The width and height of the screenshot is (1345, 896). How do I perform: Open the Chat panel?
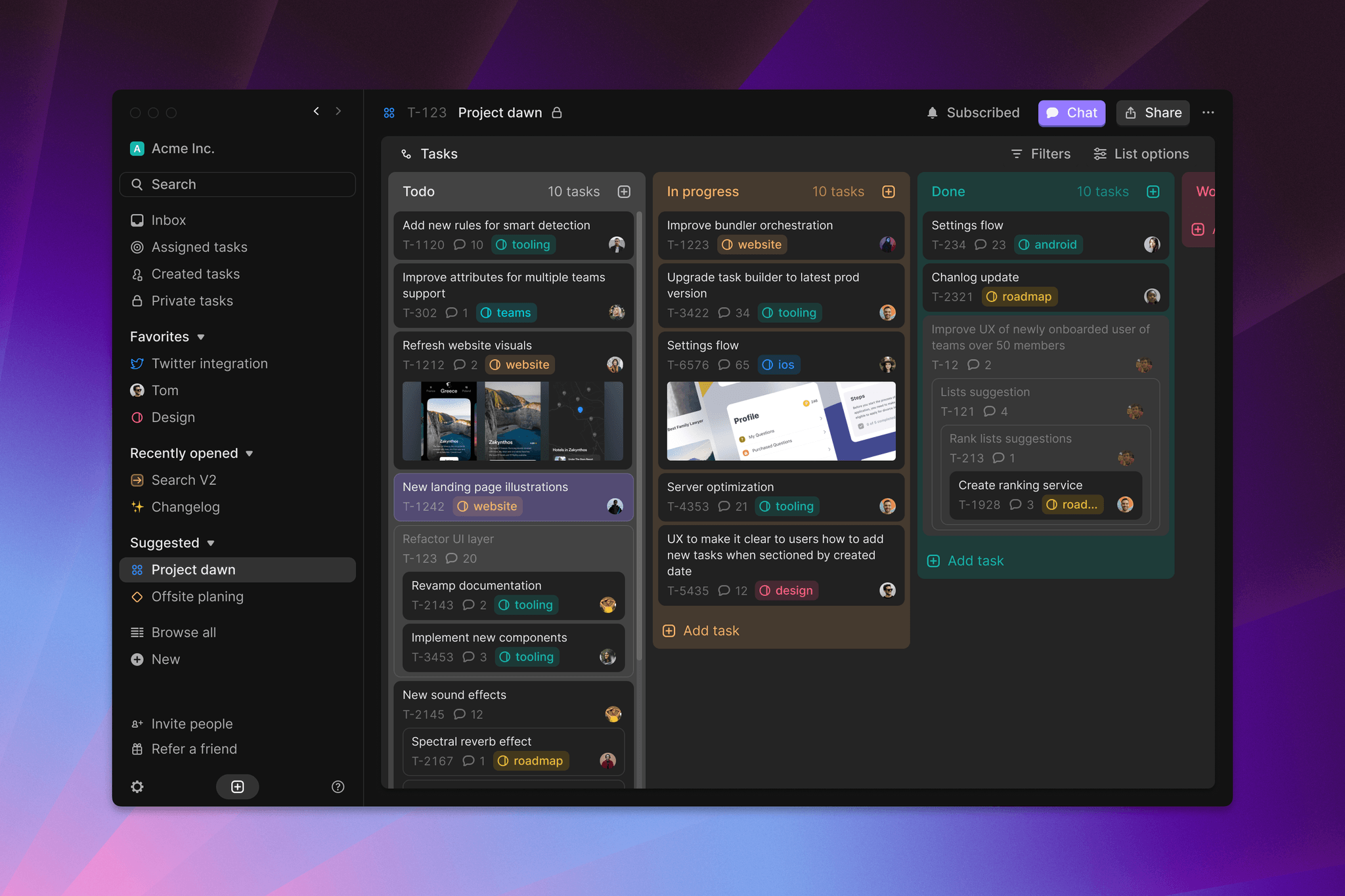[x=1071, y=112]
